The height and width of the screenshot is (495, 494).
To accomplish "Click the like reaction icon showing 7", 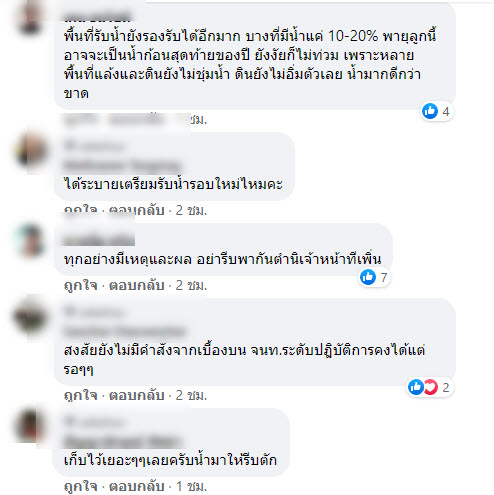I will coord(368,277).
